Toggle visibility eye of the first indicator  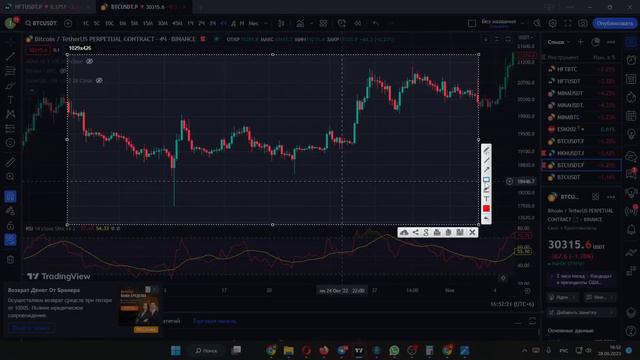[x=89, y=61]
